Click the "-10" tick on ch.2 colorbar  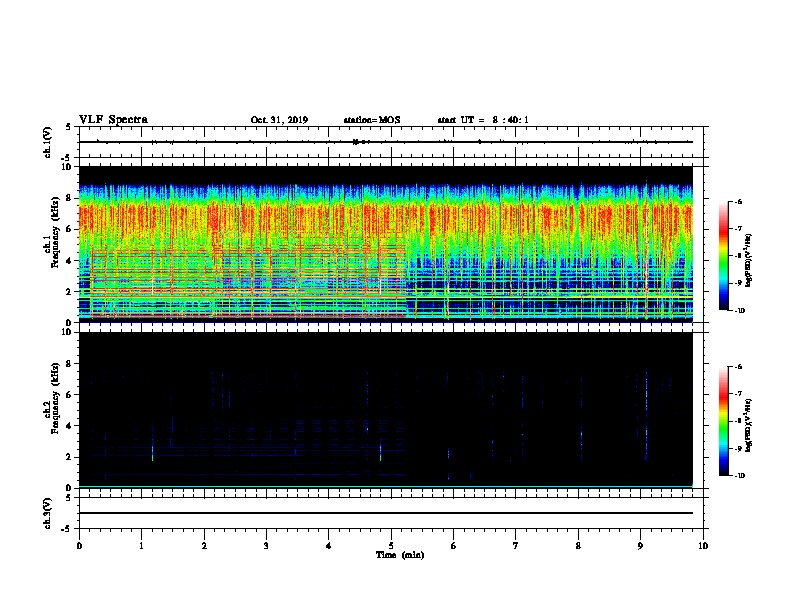click(x=740, y=475)
